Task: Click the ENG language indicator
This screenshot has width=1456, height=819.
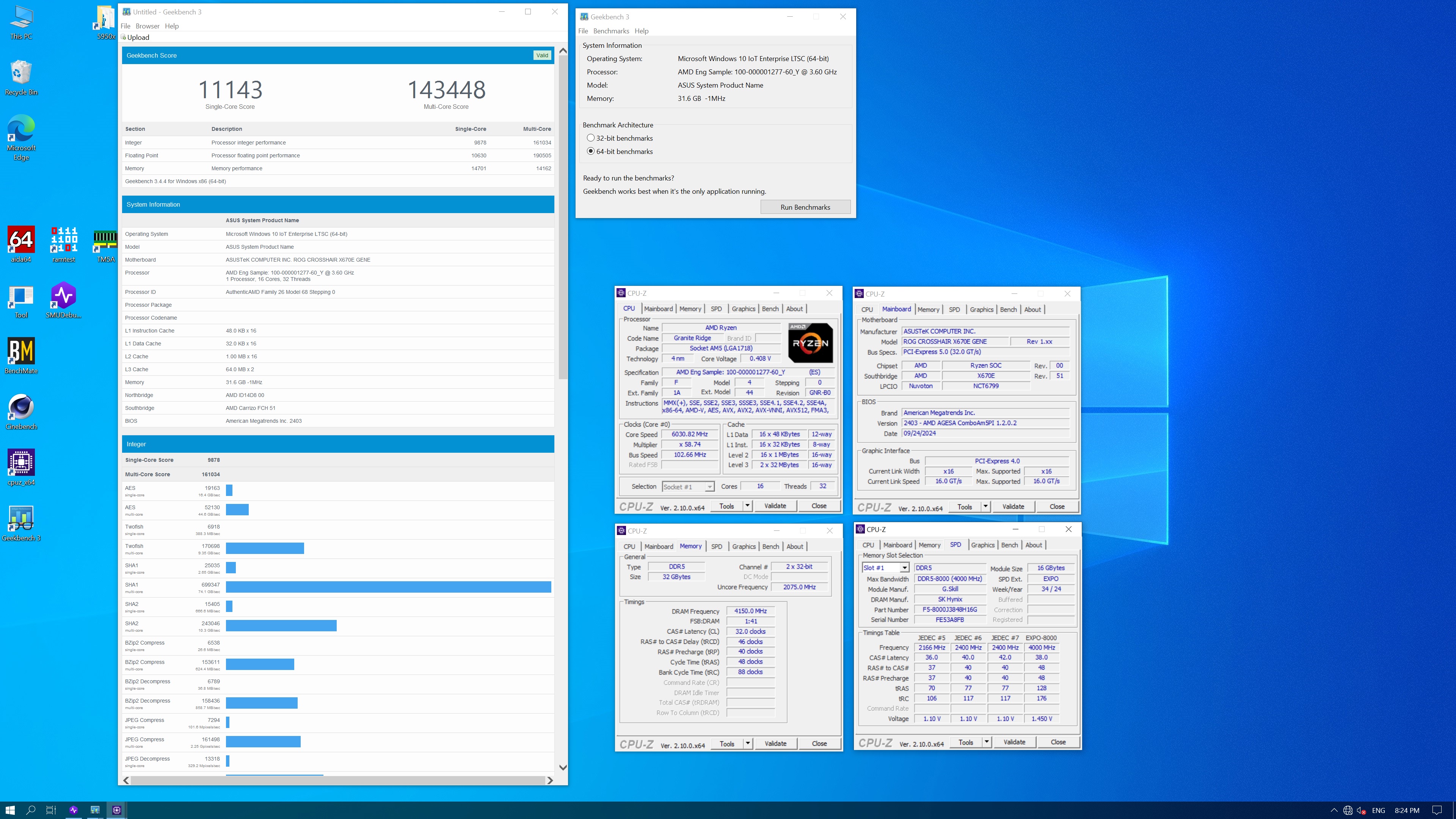Action: pos(1379,810)
